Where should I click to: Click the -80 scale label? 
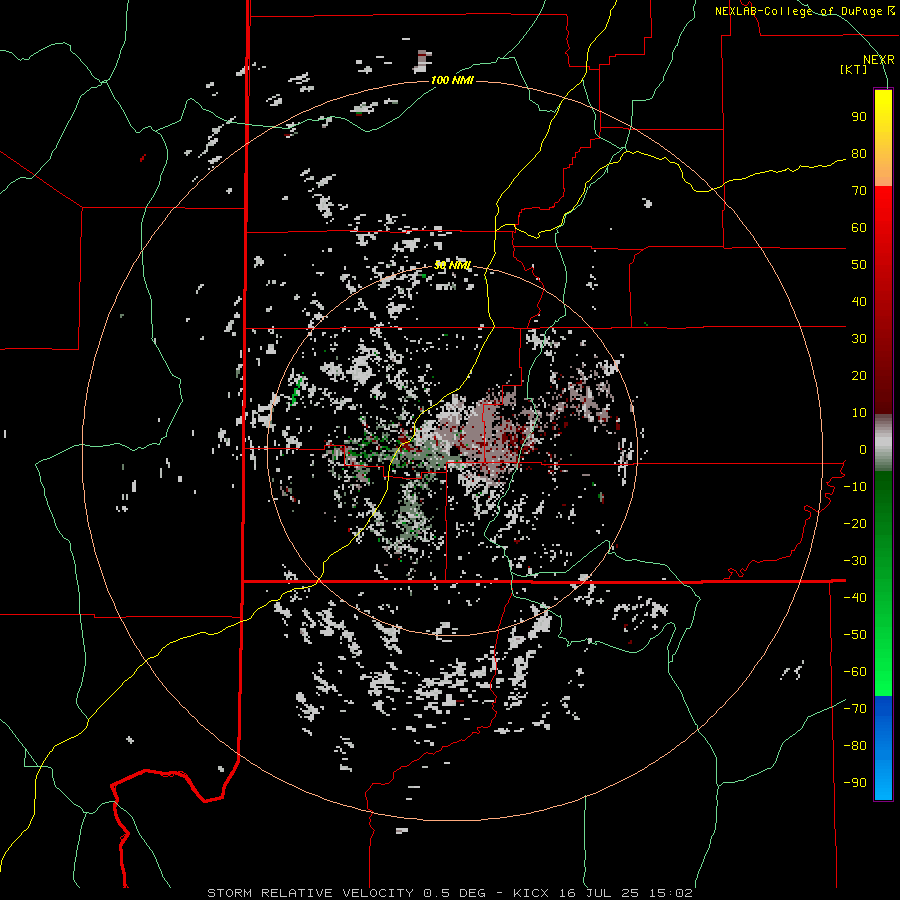click(855, 746)
